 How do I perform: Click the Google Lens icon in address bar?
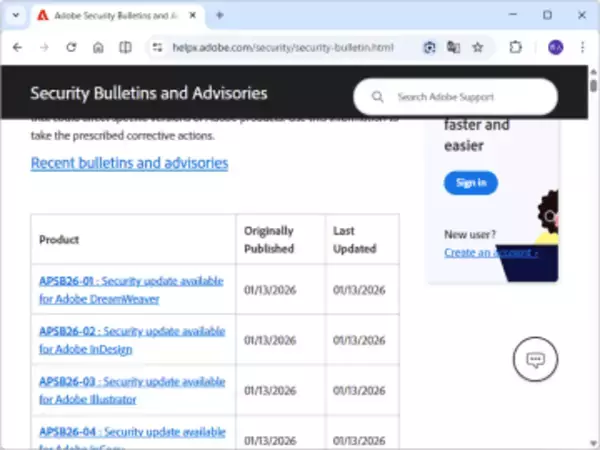pyautogui.click(x=429, y=47)
